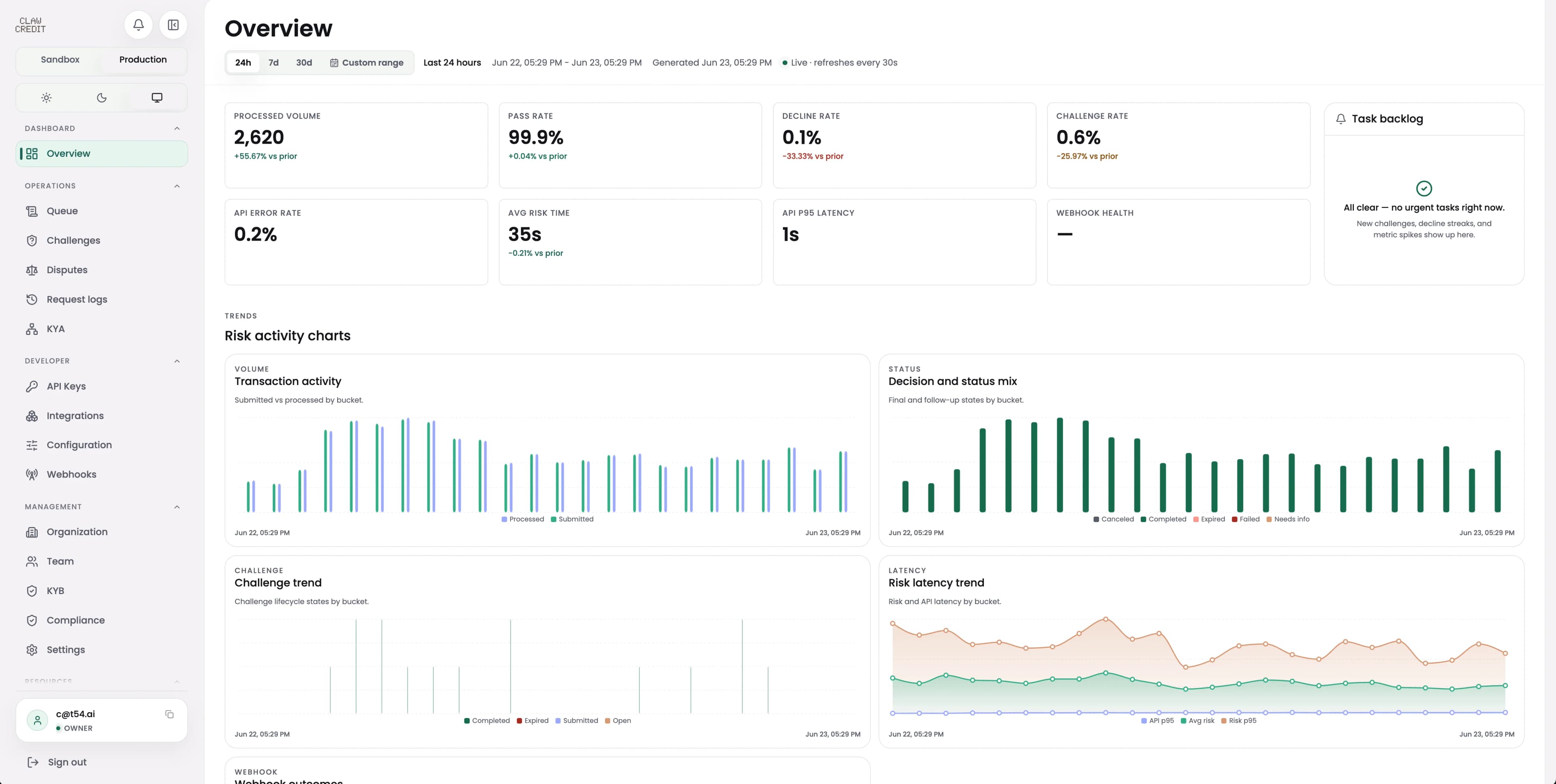Viewport: 1556px width, 784px height.
Task: Open the Decline Rate card
Action: (904, 145)
